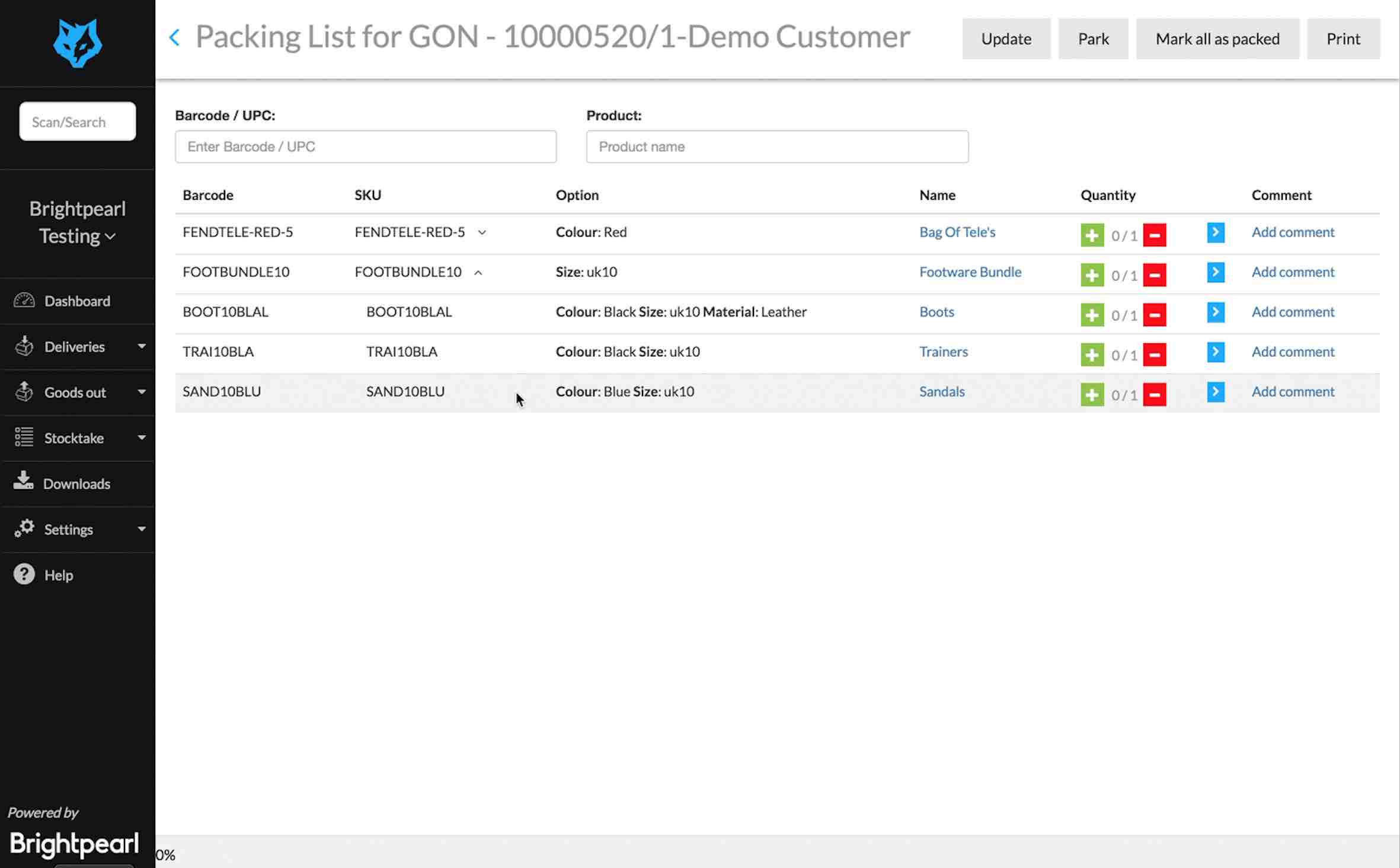Image resolution: width=1400 pixels, height=868 pixels.
Task: Click the SAND10BLU barcode cell
Action: [222, 391]
